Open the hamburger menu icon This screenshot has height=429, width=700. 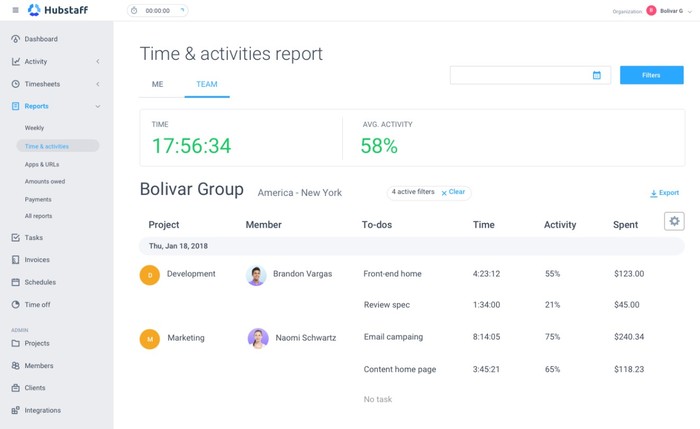[x=16, y=10]
